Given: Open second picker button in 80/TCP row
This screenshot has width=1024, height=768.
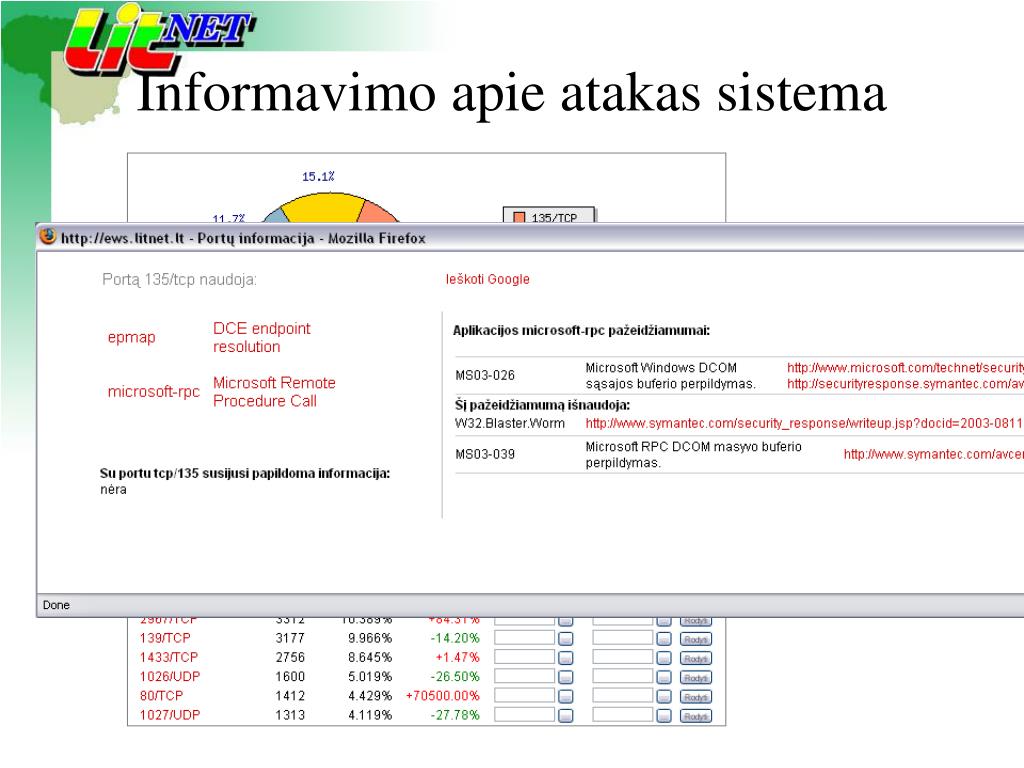Looking at the screenshot, I should click(664, 697).
